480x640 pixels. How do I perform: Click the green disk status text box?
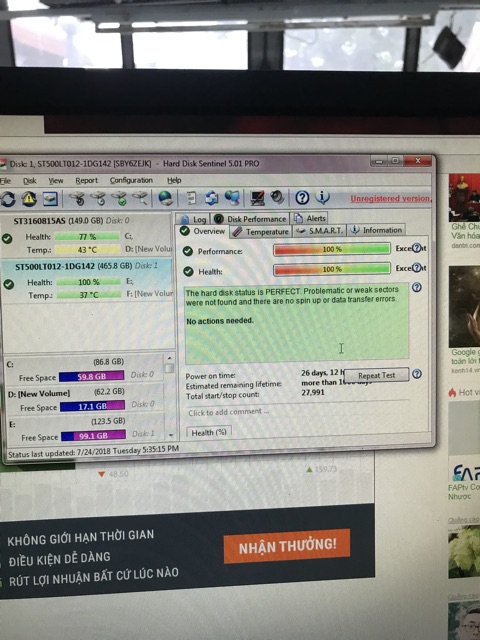pos(297,322)
